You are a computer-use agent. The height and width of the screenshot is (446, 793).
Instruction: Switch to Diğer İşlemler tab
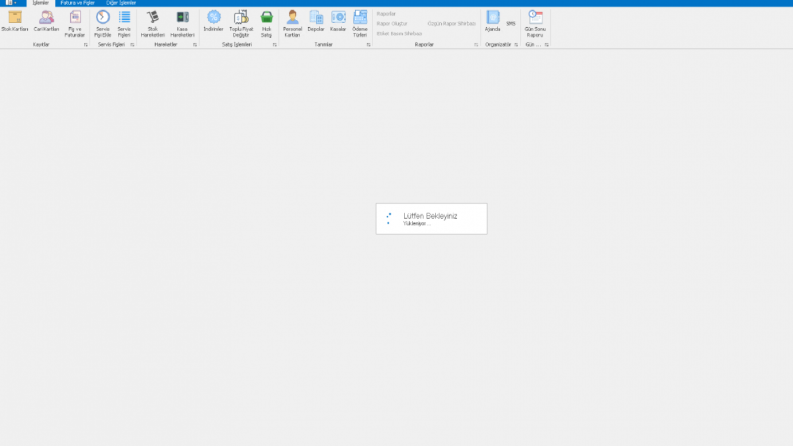(x=121, y=3)
